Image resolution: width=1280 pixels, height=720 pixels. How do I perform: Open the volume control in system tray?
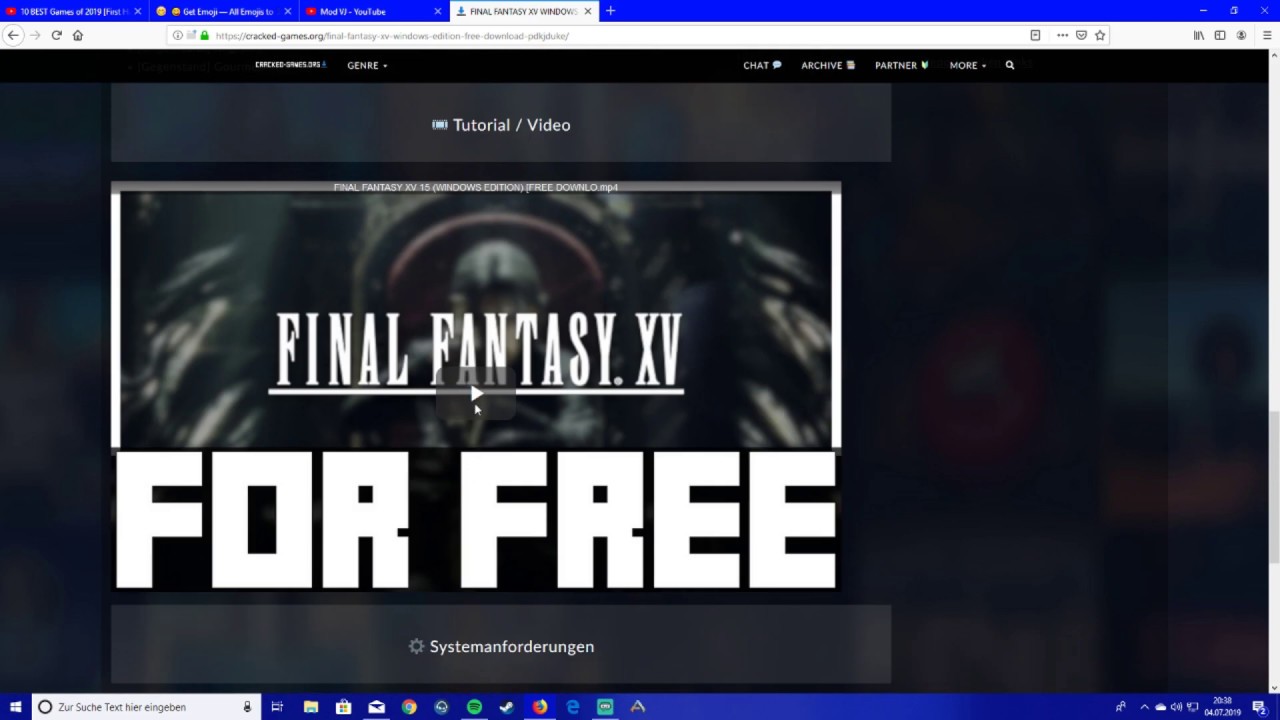[x=1176, y=707]
